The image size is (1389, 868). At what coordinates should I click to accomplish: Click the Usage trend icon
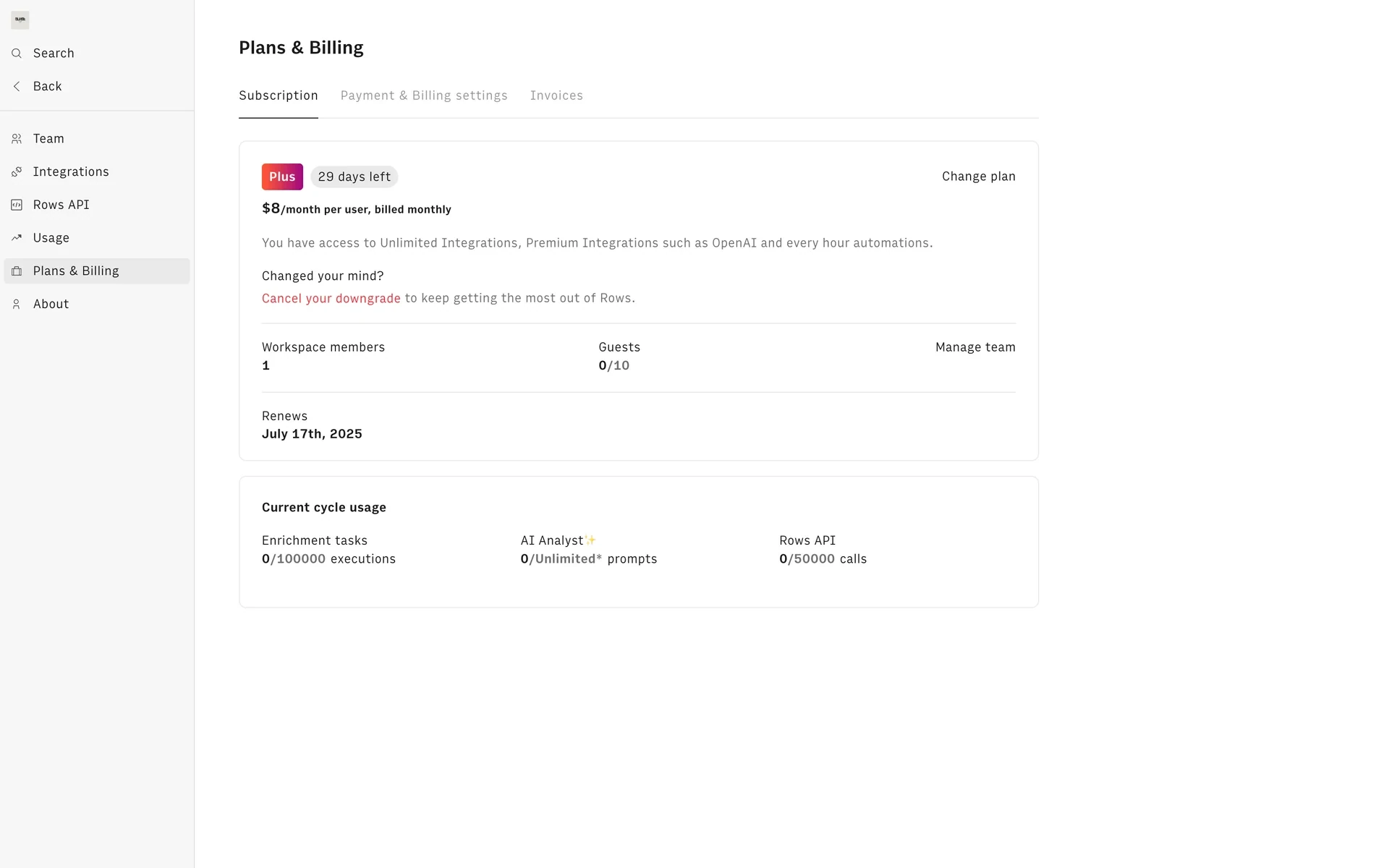click(x=17, y=238)
